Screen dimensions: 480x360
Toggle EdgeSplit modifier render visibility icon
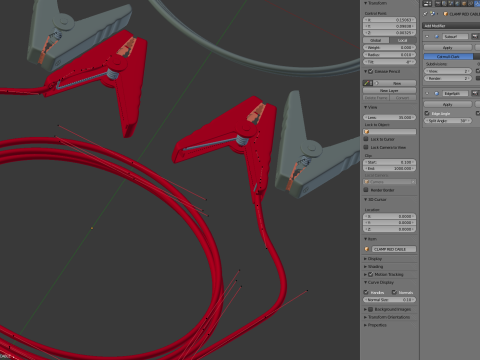tap(475, 93)
